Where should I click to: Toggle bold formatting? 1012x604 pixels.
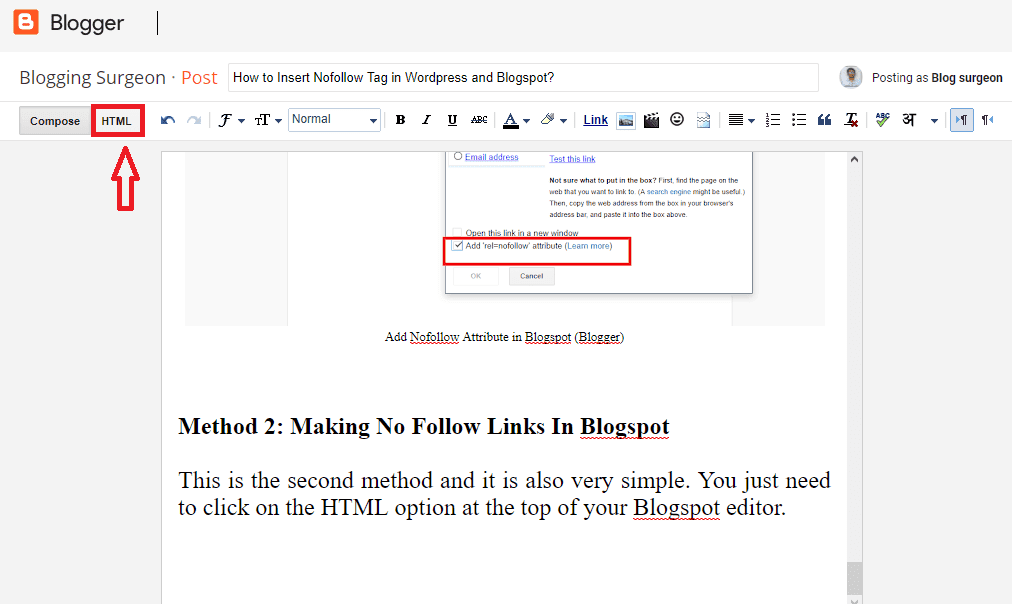pyautogui.click(x=400, y=120)
